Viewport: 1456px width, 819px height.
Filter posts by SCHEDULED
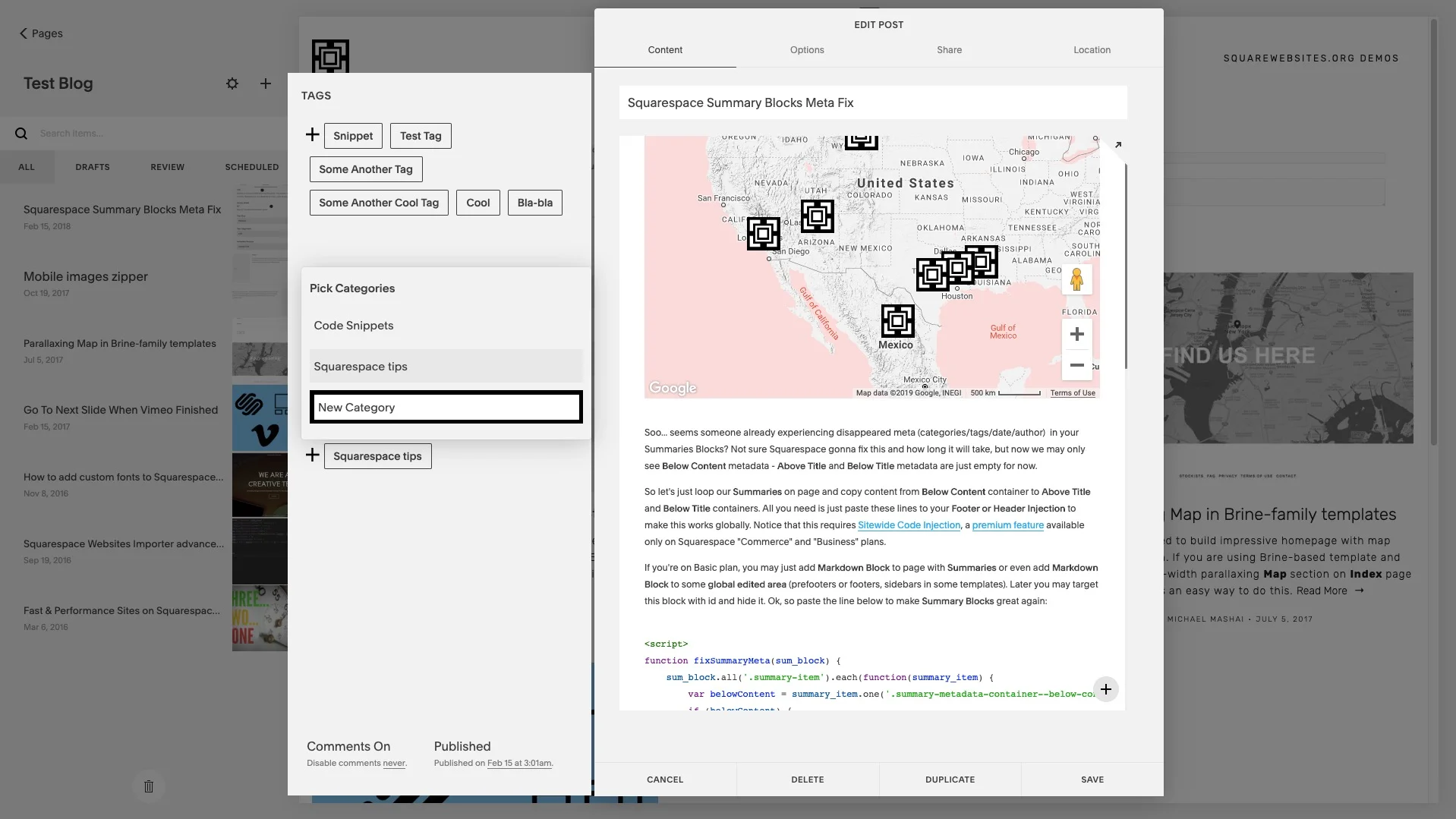(x=252, y=167)
